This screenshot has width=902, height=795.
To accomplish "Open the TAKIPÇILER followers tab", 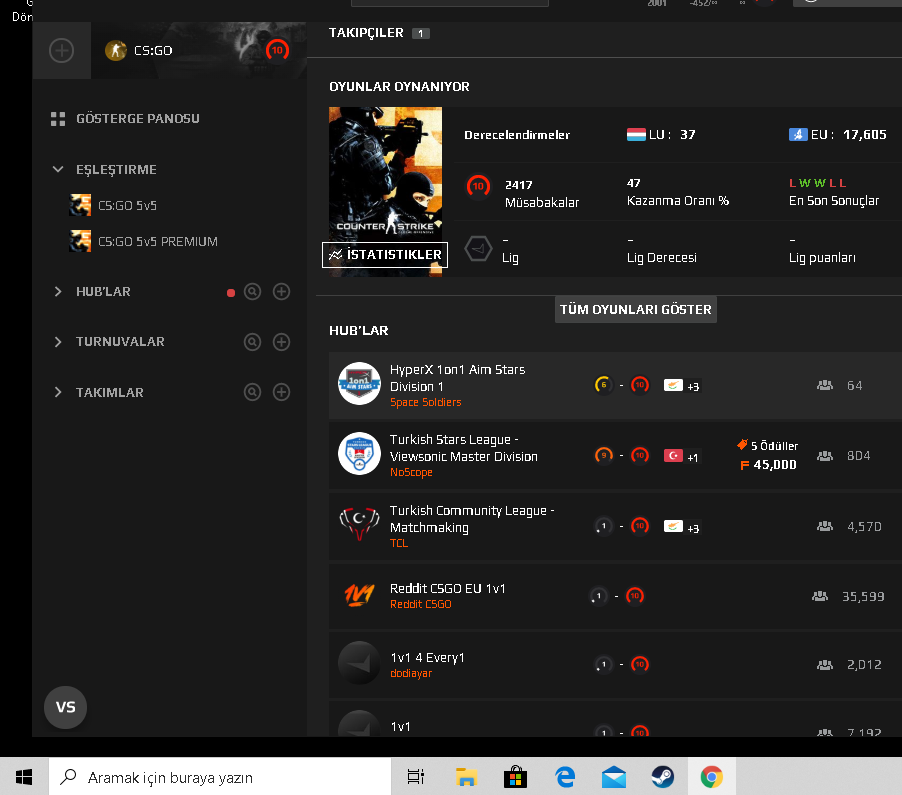I will [379, 33].
